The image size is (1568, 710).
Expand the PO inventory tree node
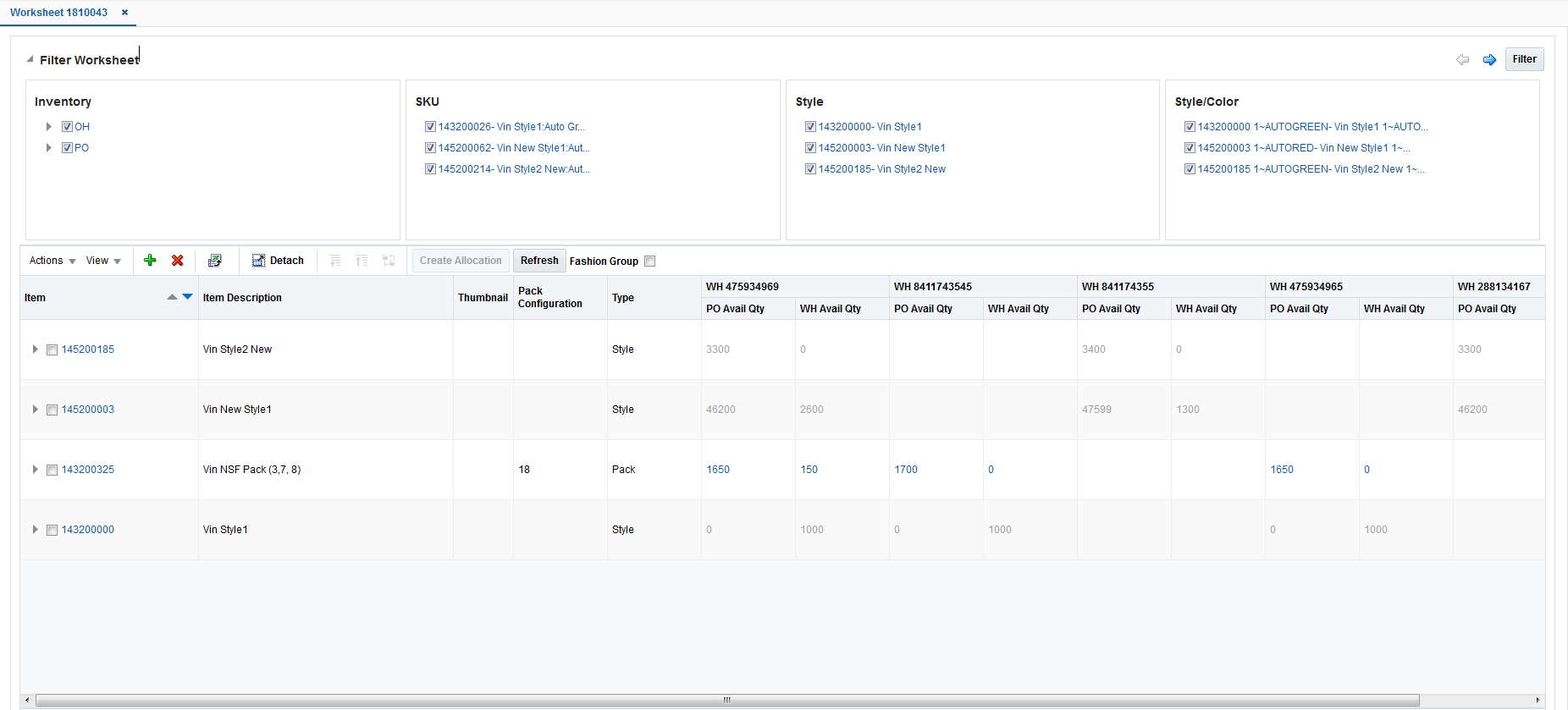49,148
